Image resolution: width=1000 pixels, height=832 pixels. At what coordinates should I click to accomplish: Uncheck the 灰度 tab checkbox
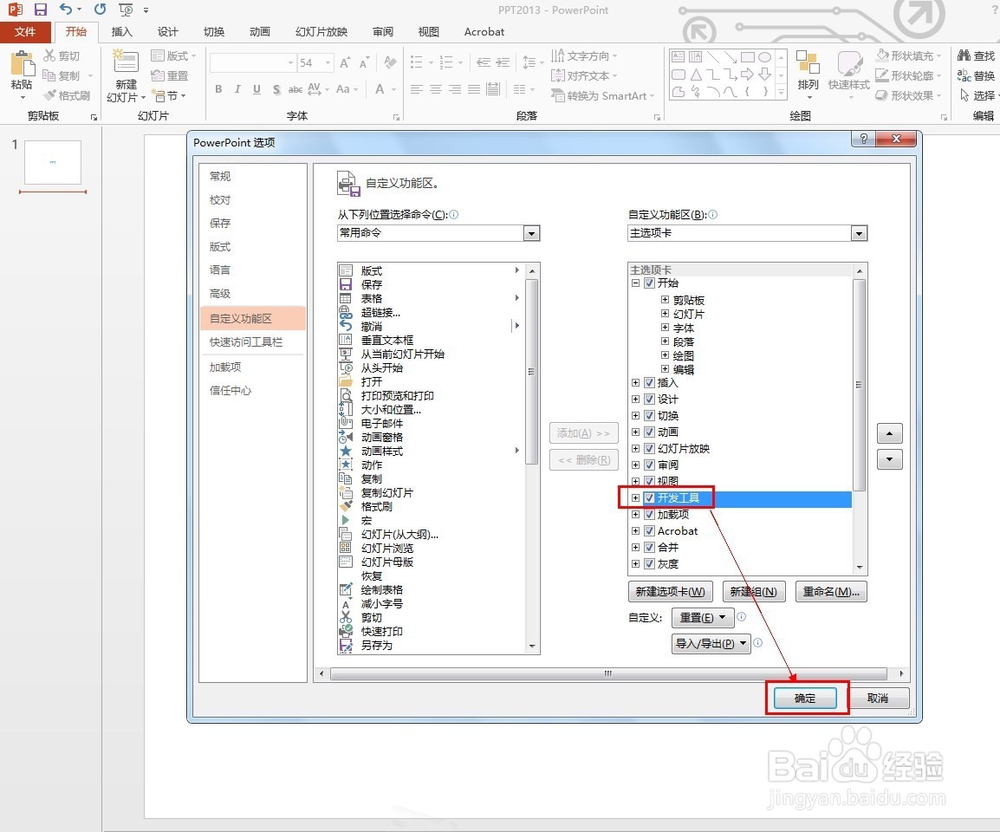pyautogui.click(x=648, y=563)
